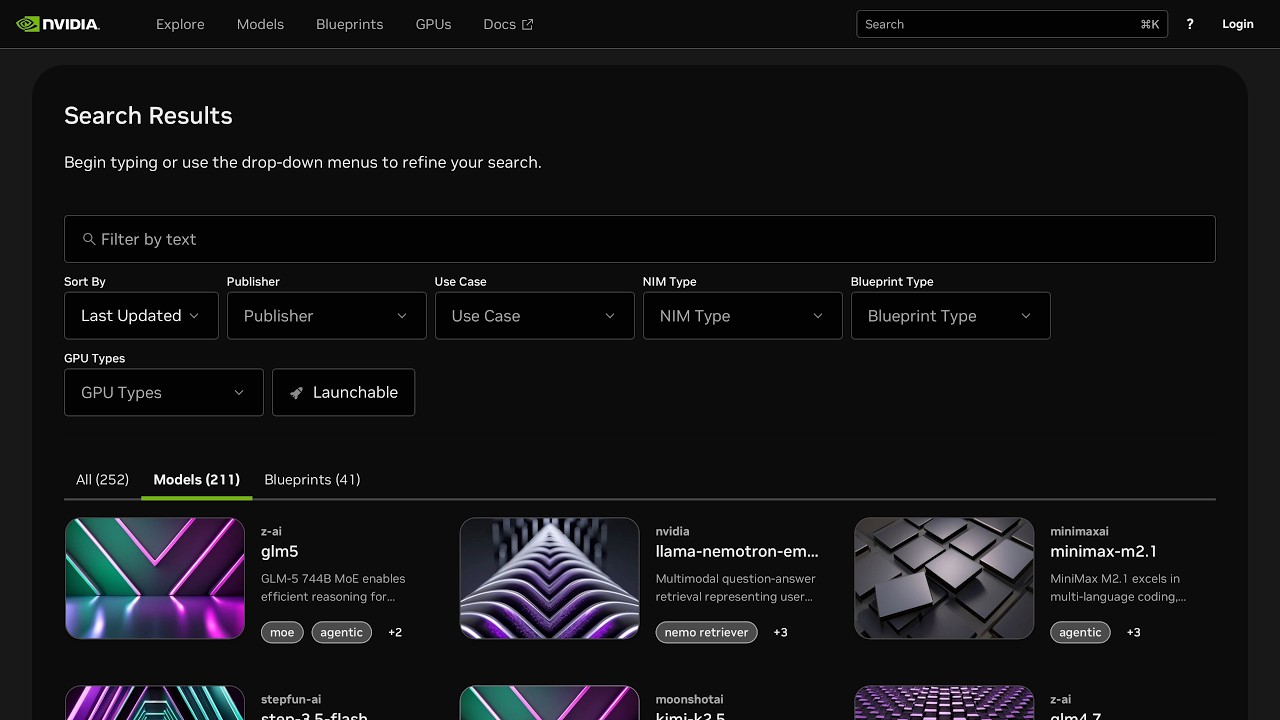Open the Blueprint Type dropdown
The width and height of the screenshot is (1280, 720).
pyautogui.click(x=951, y=316)
